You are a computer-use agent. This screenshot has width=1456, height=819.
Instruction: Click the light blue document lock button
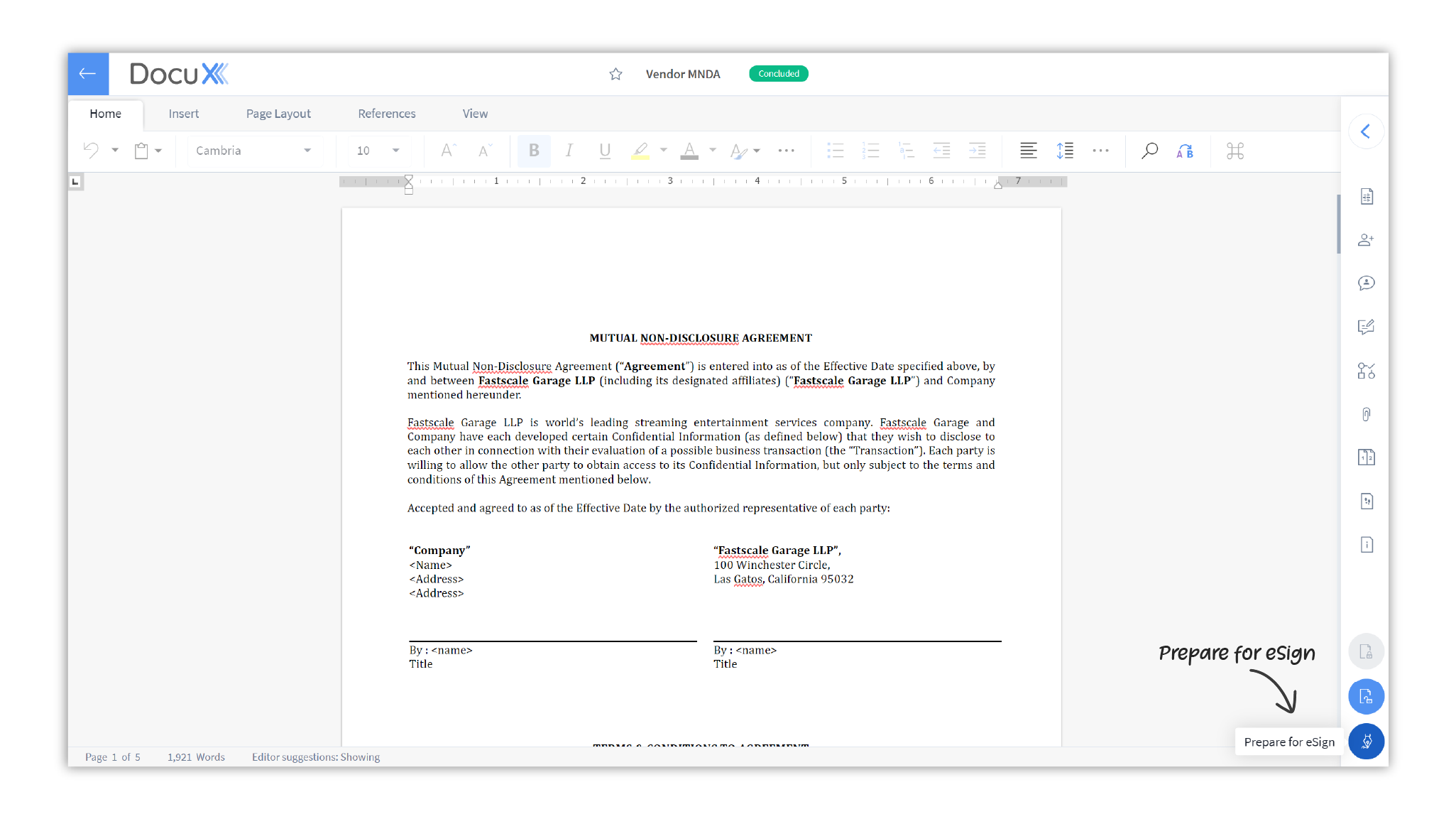[x=1367, y=697]
